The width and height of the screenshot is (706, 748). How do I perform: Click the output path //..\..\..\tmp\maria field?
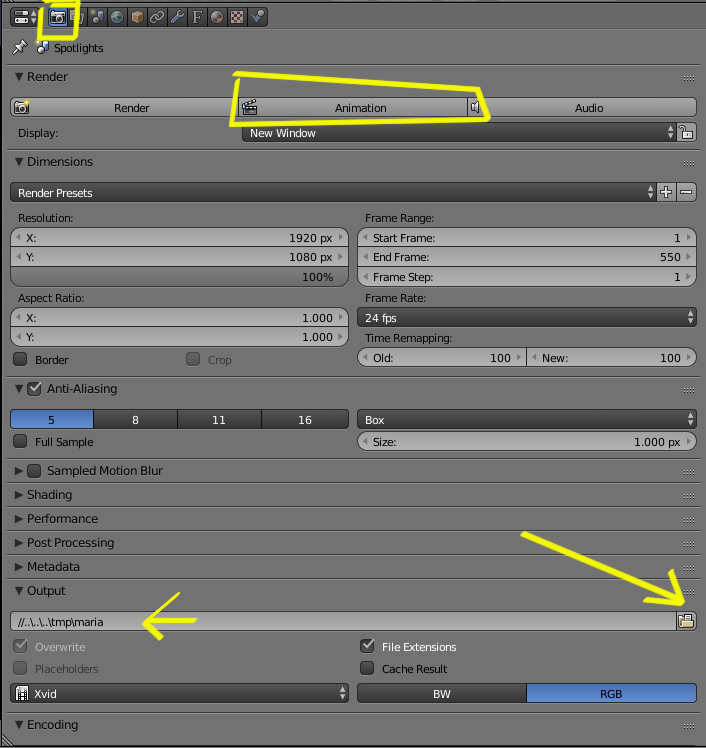coord(343,621)
